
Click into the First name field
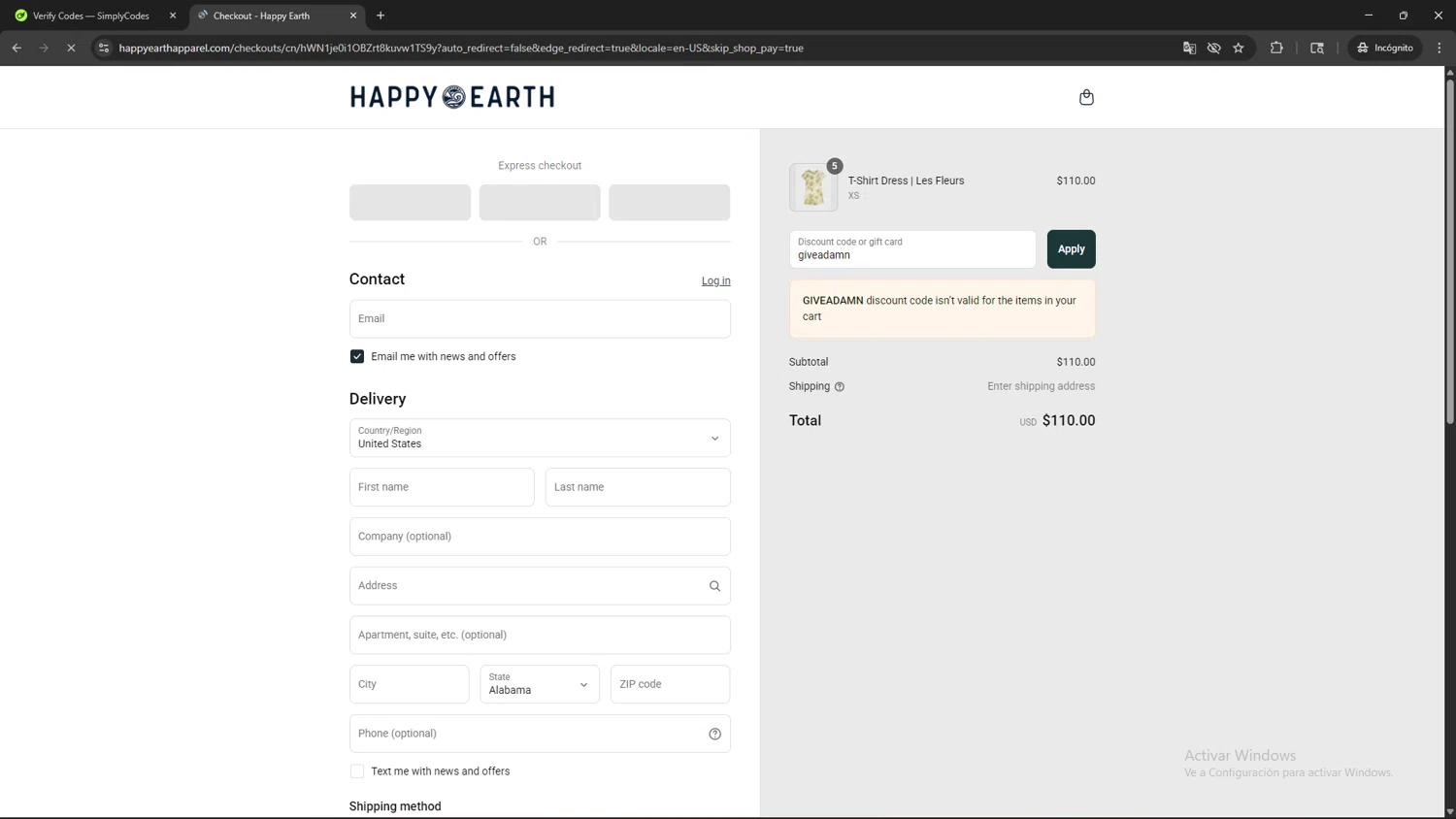(x=442, y=487)
